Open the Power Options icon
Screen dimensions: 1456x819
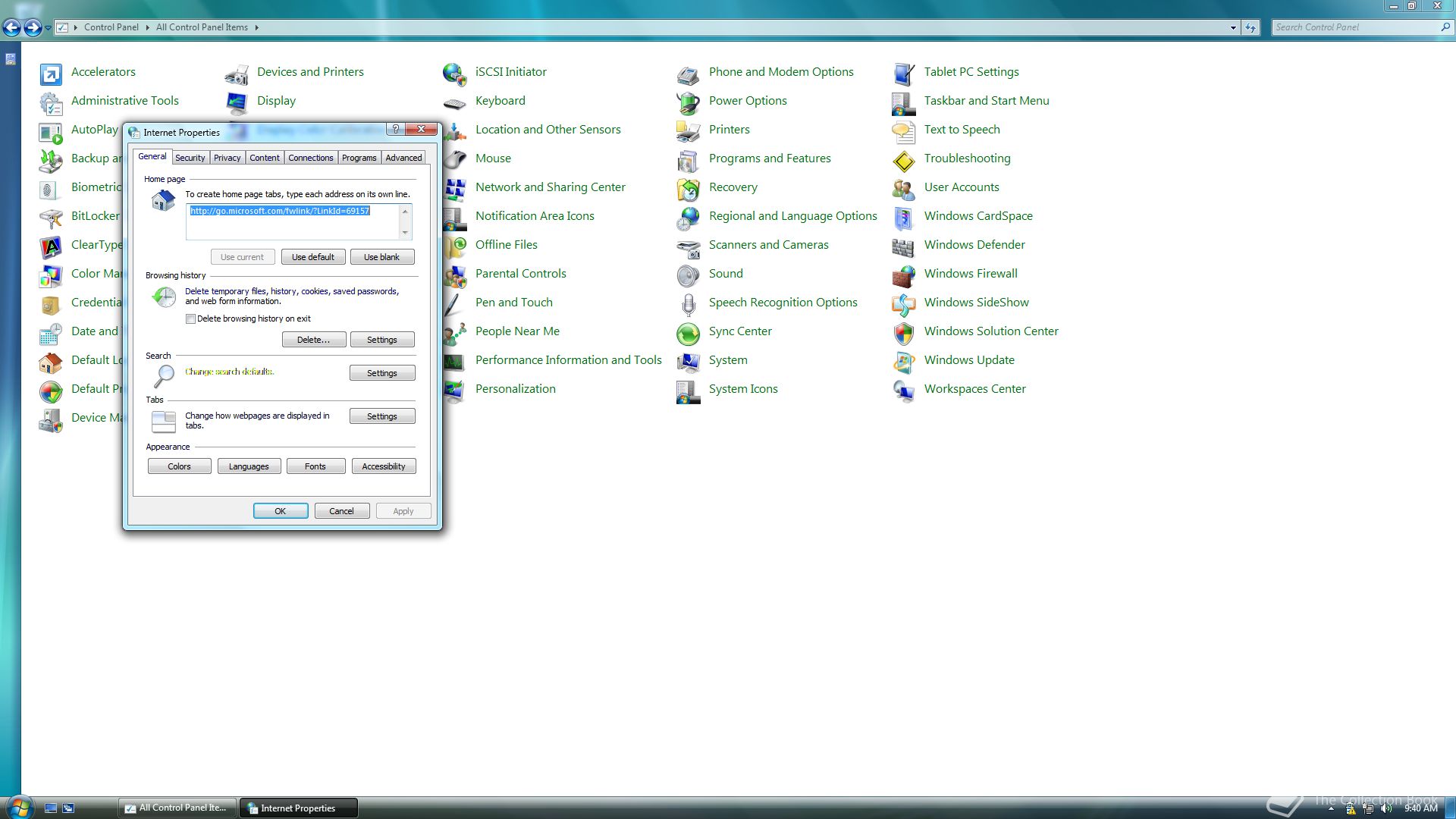pos(689,102)
